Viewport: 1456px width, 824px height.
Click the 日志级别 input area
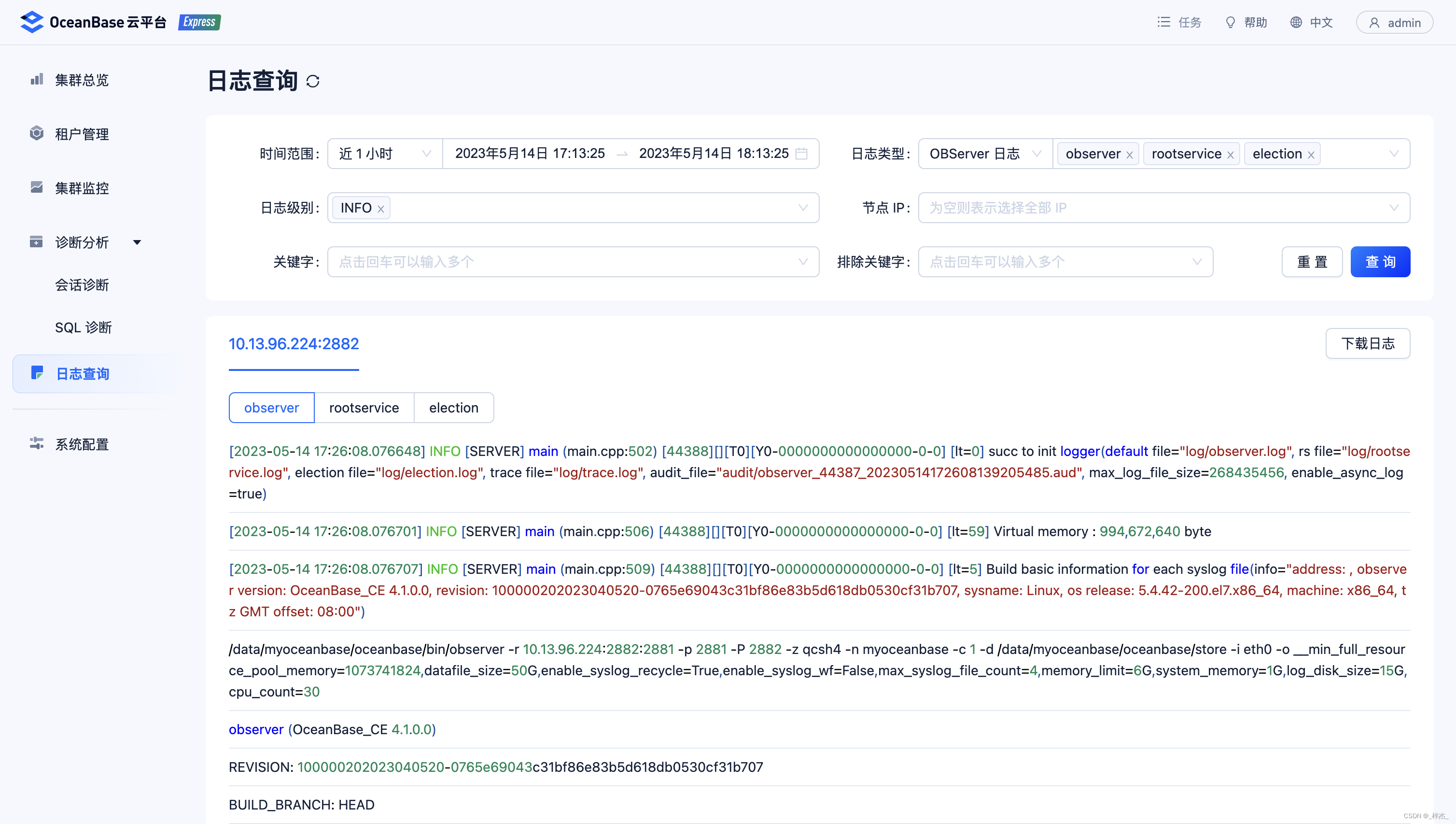(x=573, y=208)
